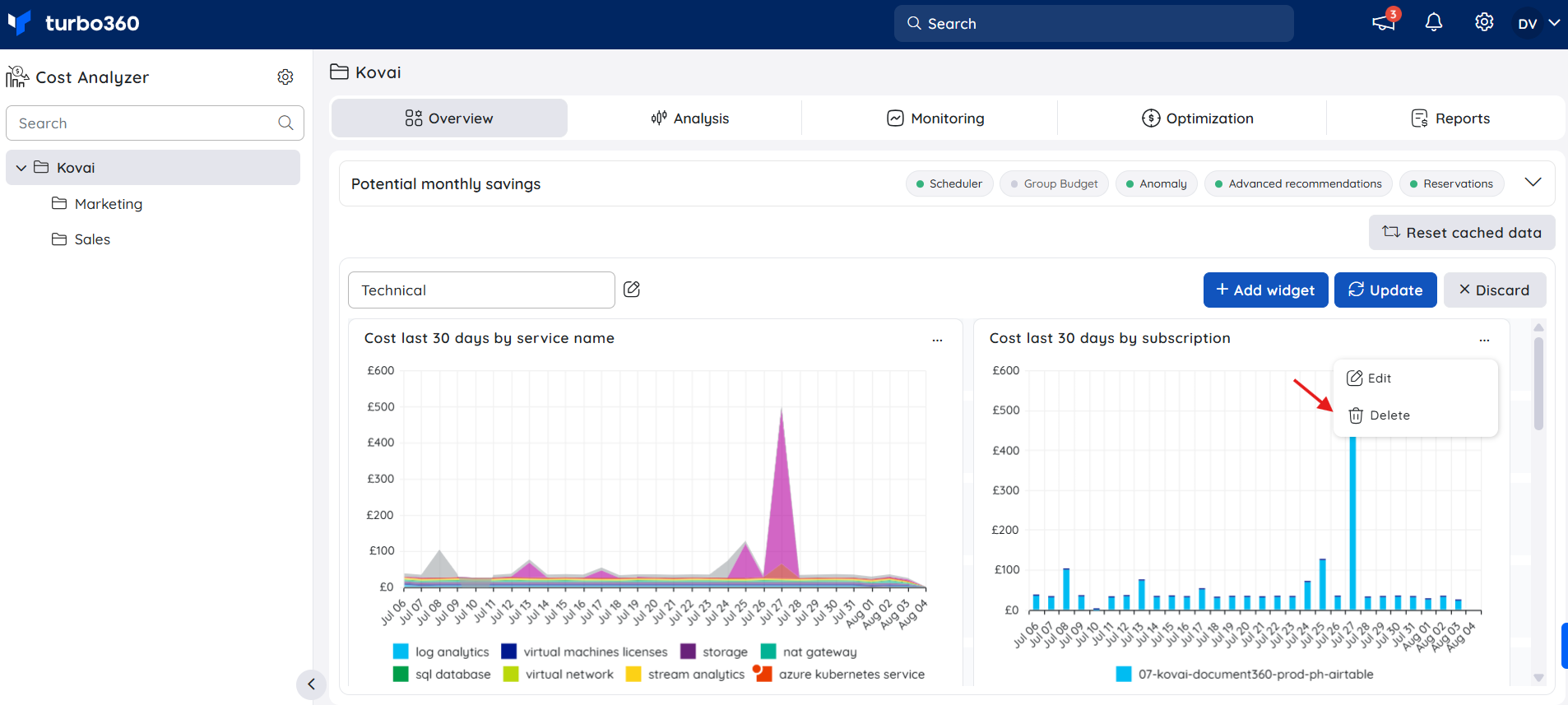Click the Update button
The height and width of the screenshot is (705, 1568).
tap(1385, 290)
